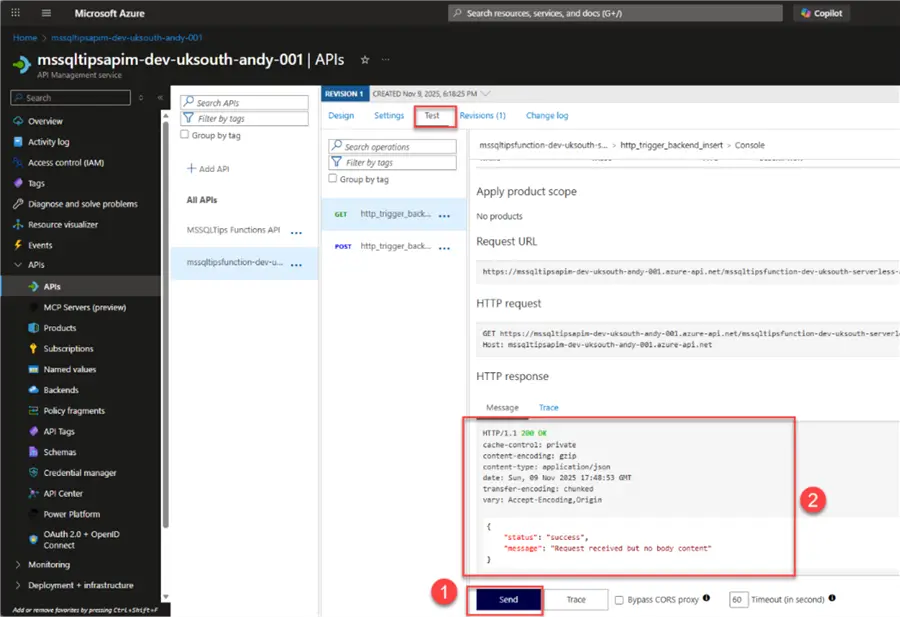Open the Resource visualizer icon entry

(18, 224)
